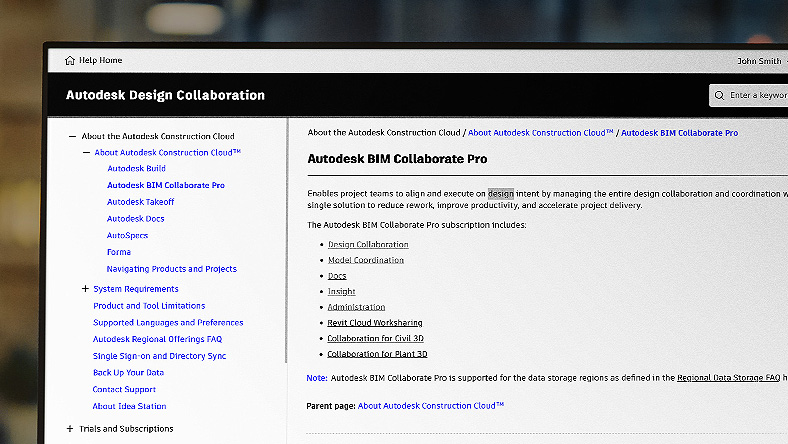Open the John Smith user menu
The height and width of the screenshot is (444, 788).
(x=759, y=61)
